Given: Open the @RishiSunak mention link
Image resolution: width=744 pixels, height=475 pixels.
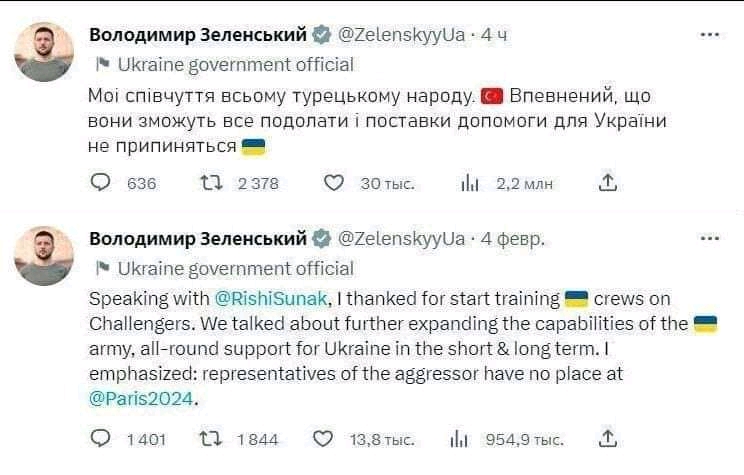Looking at the screenshot, I should pos(271,299).
